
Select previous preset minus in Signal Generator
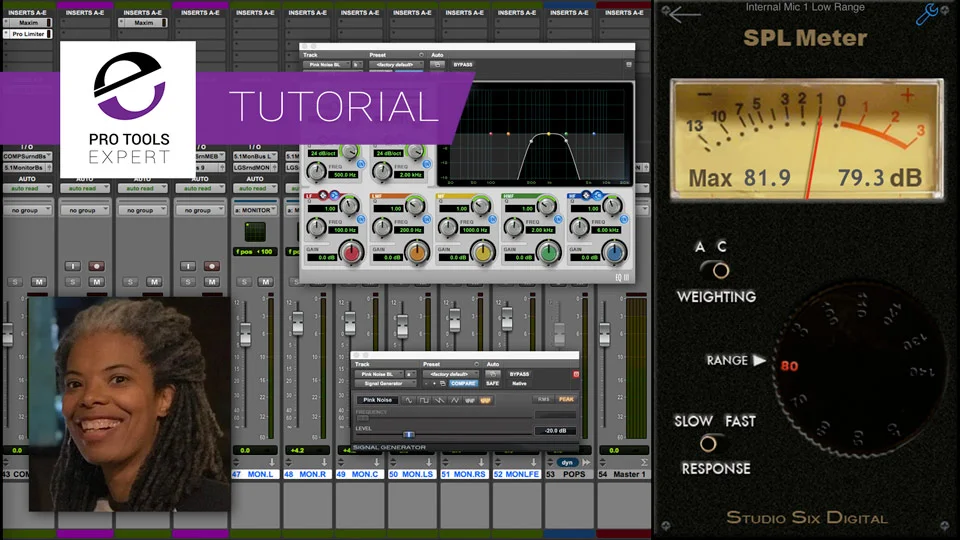point(427,383)
